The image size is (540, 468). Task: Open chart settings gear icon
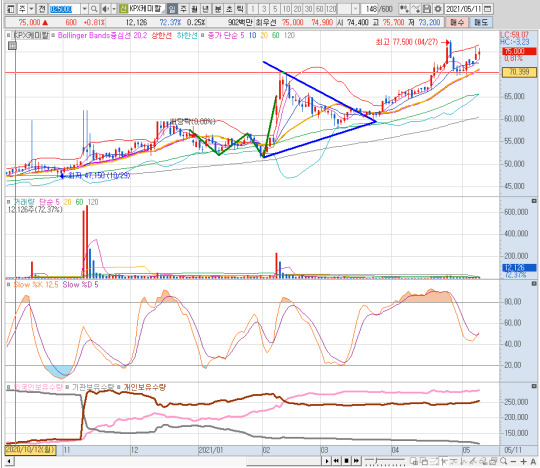pyautogui.click(x=438, y=9)
